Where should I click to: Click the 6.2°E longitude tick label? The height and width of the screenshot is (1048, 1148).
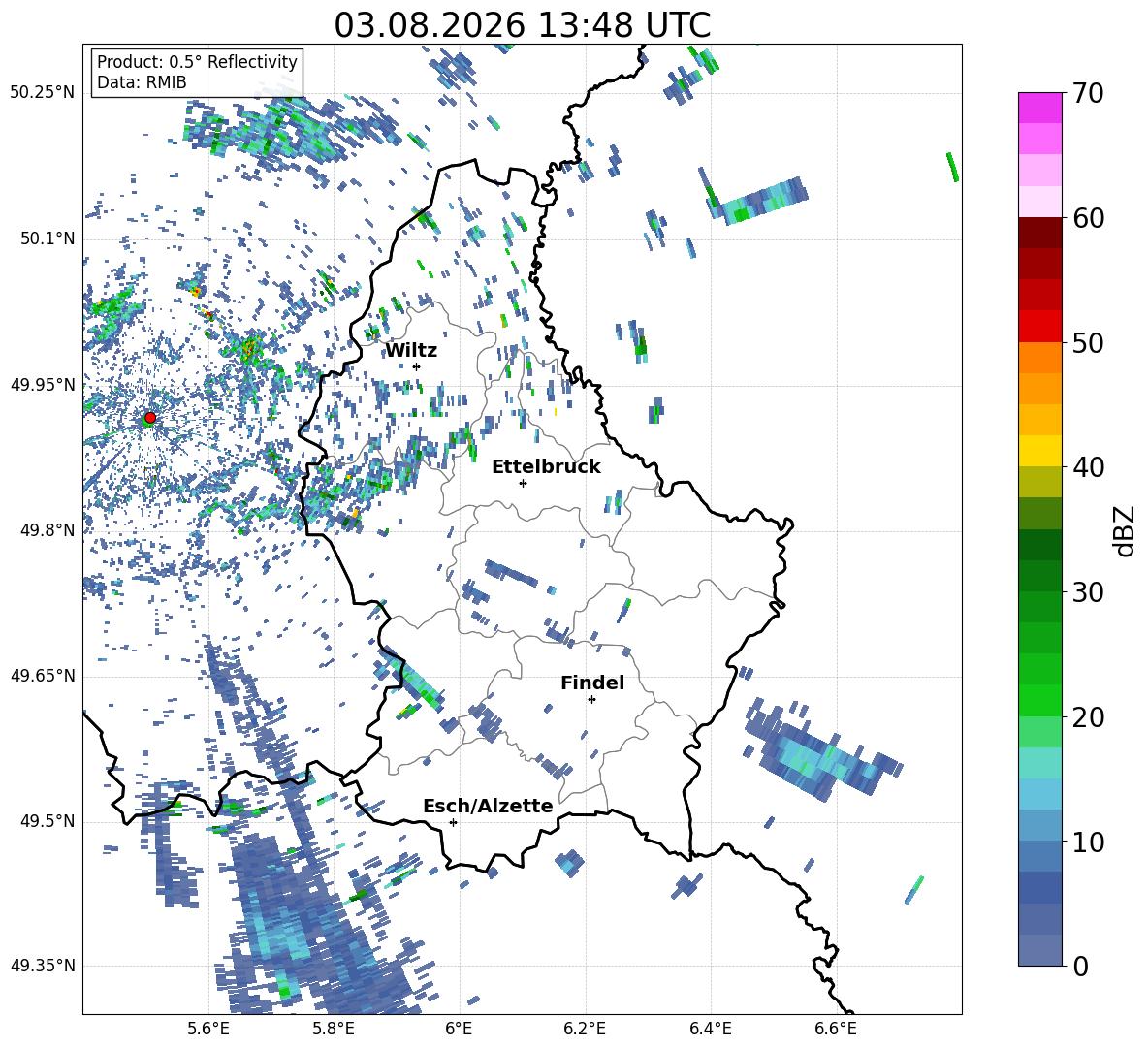coord(585,1029)
